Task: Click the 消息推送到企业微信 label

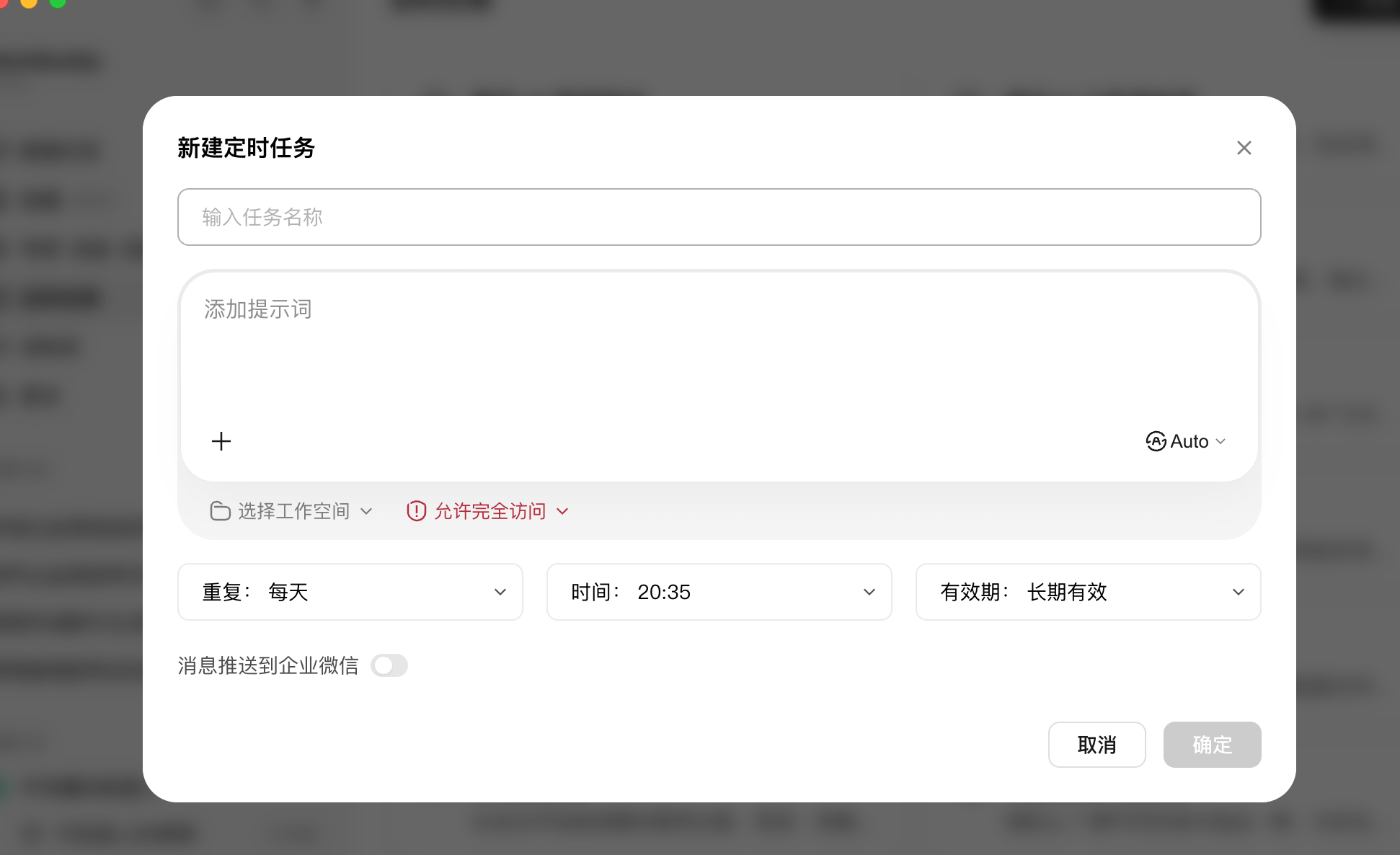Action: click(x=268, y=665)
